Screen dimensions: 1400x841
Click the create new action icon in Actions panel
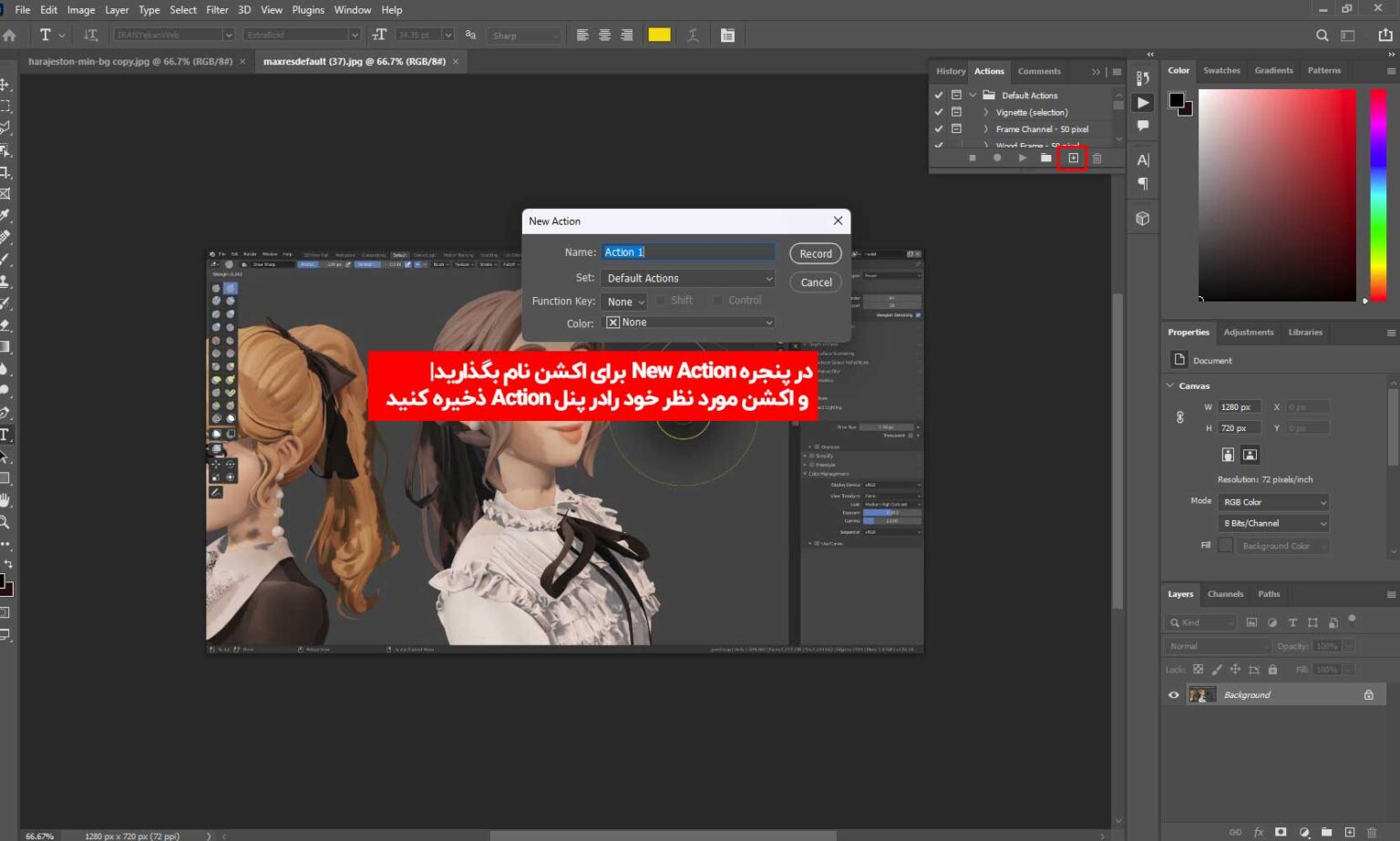tap(1073, 159)
